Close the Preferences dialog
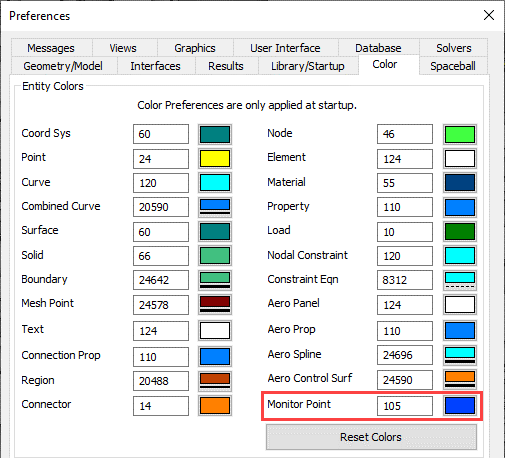Image resolution: width=505 pixels, height=458 pixels. (x=489, y=15)
